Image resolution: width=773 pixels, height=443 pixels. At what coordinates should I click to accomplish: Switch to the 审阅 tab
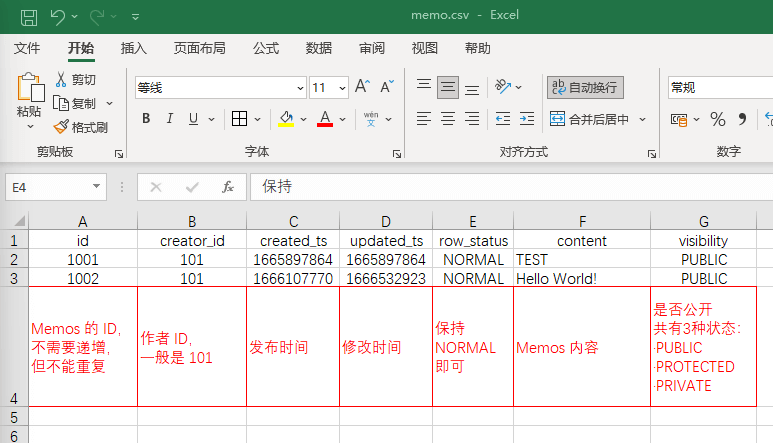coord(372,48)
